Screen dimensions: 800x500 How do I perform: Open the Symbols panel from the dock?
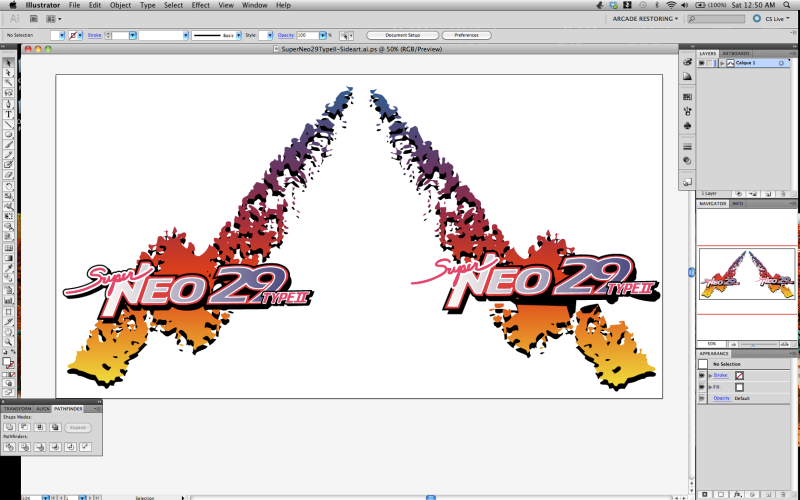[x=687, y=126]
